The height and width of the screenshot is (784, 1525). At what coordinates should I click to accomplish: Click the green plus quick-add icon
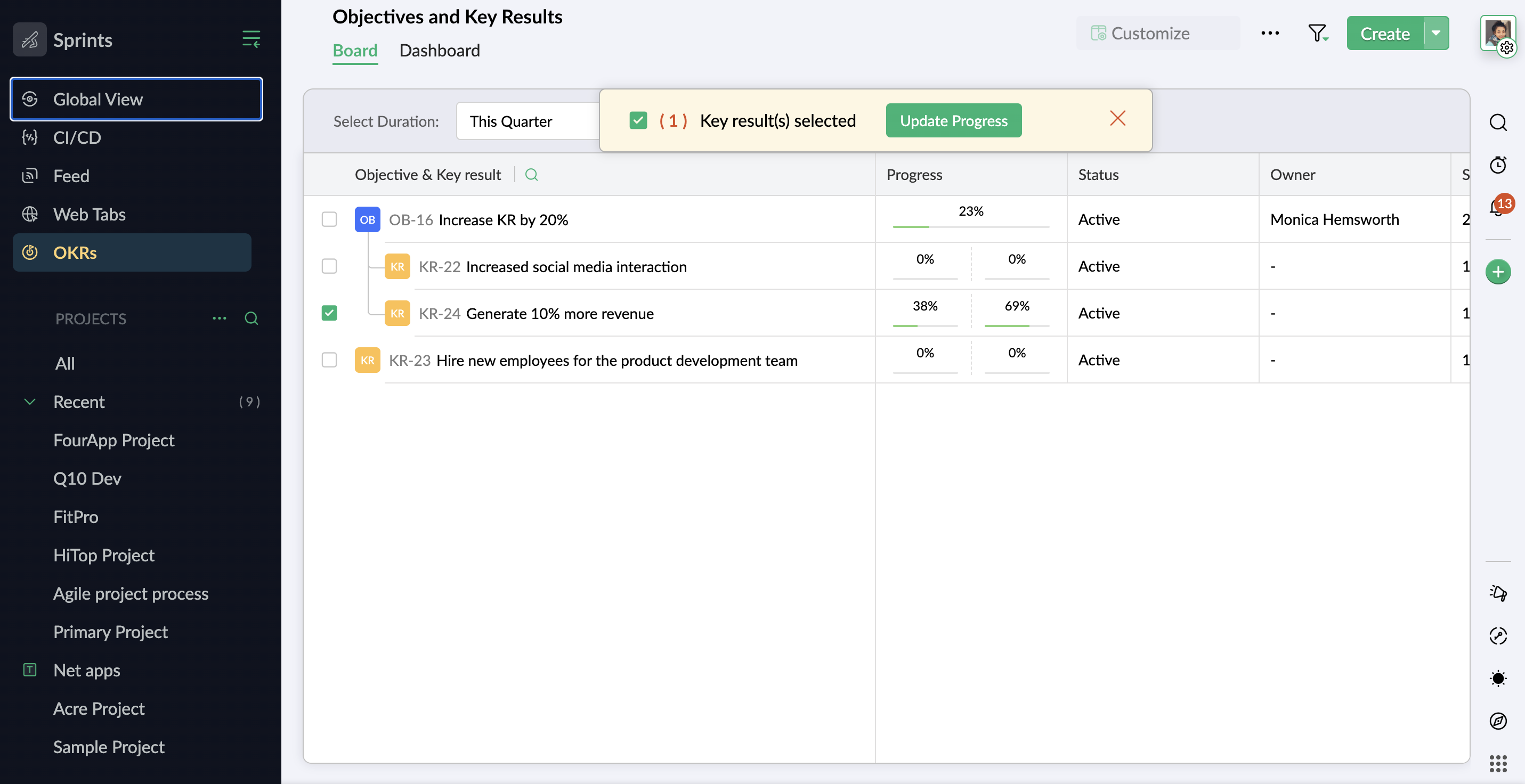point(1498,272)
